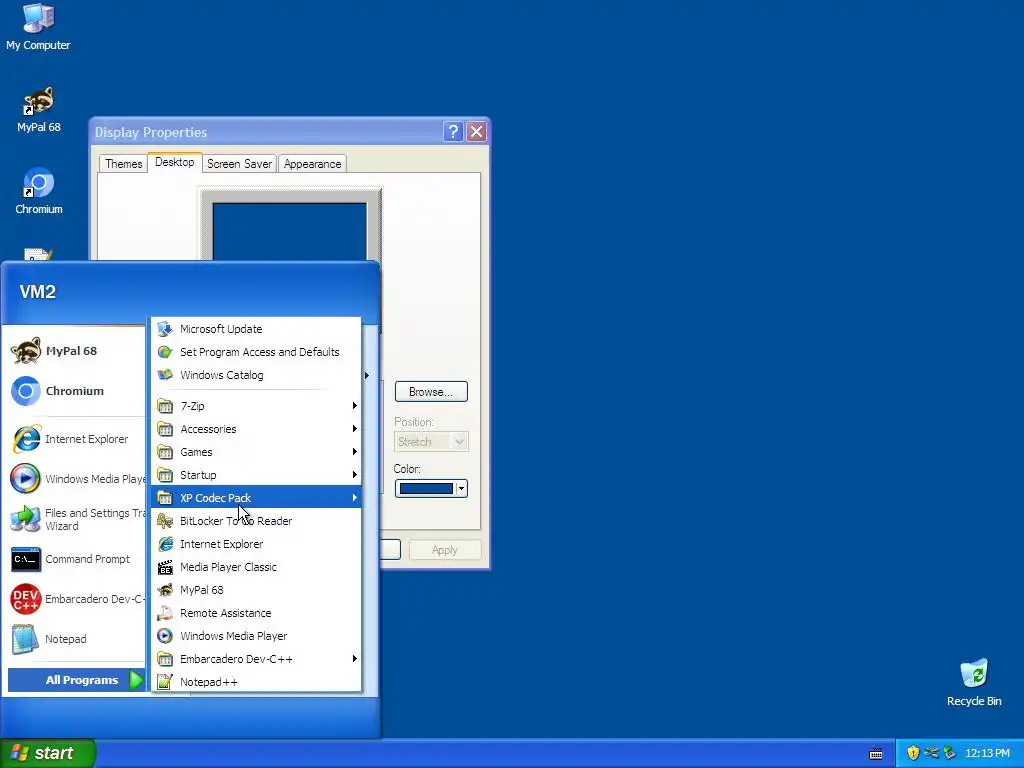Click the Browse... button
Screen dimensions: 1024x768
click(x=431, y=392)
